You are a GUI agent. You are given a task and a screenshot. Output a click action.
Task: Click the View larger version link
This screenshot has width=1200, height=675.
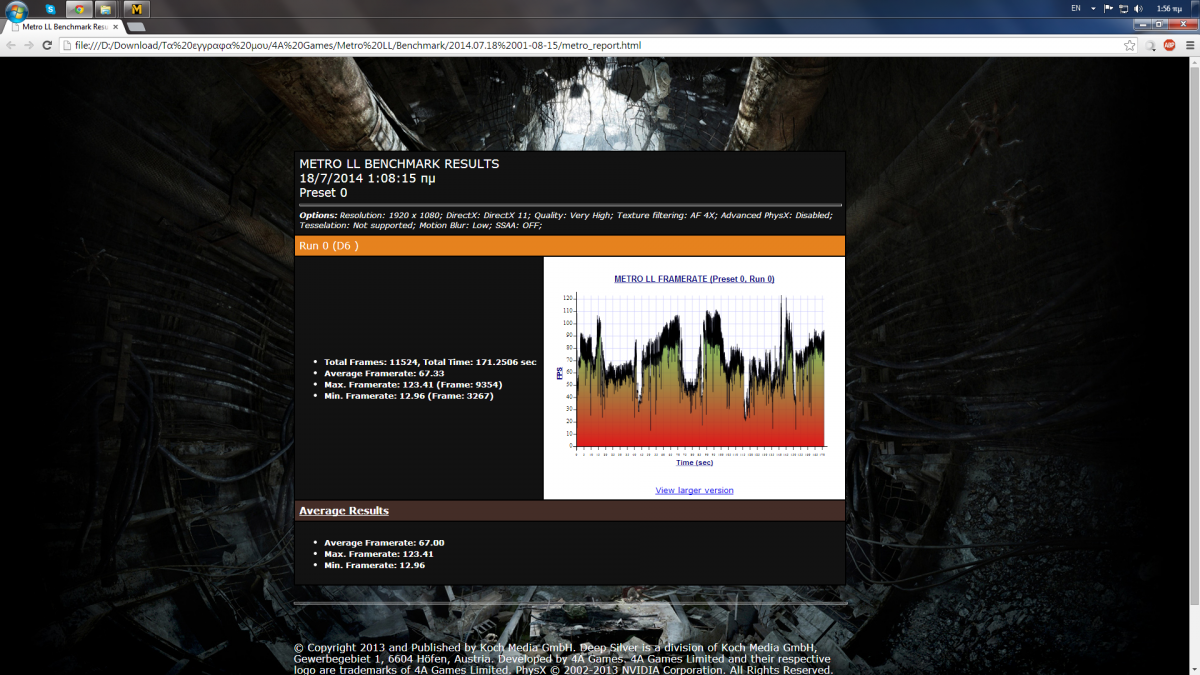pos(694,490)
